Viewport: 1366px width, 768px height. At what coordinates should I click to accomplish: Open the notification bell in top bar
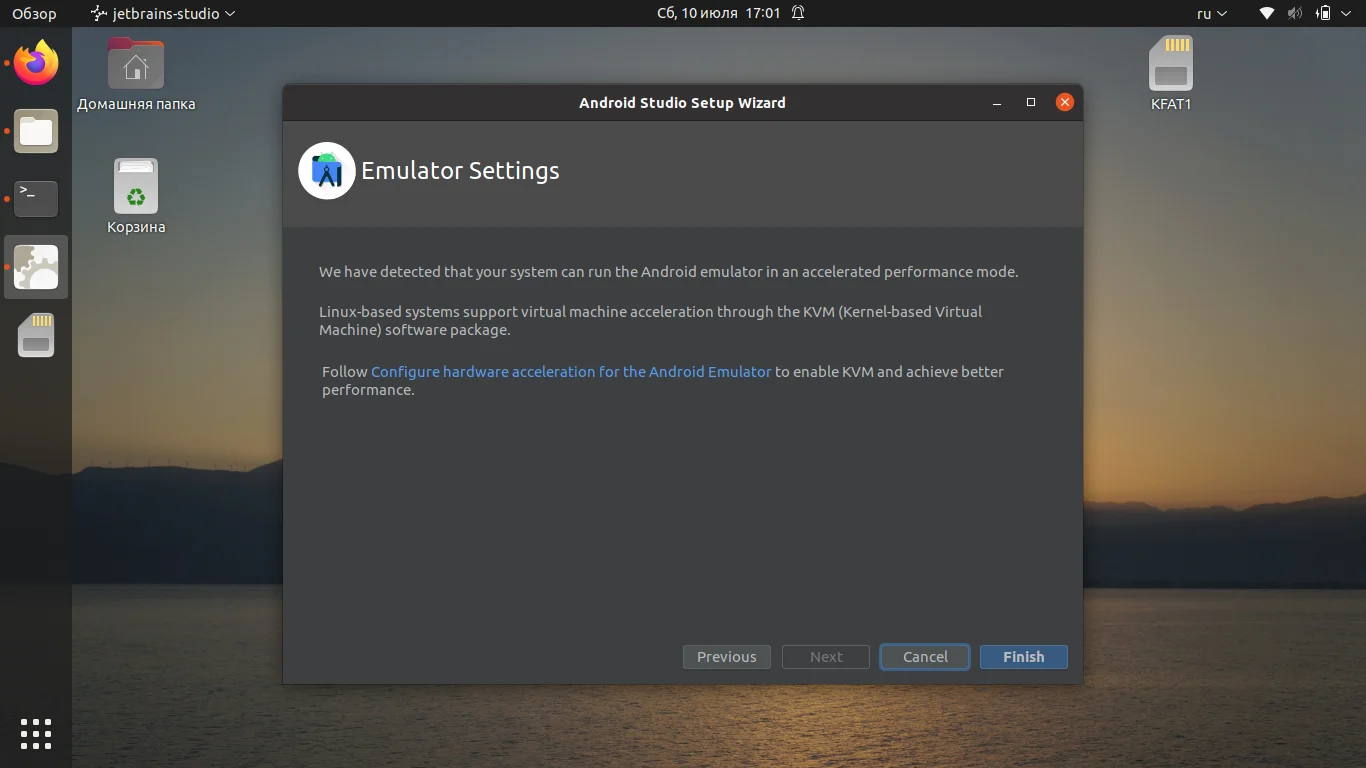click(798, 13)
